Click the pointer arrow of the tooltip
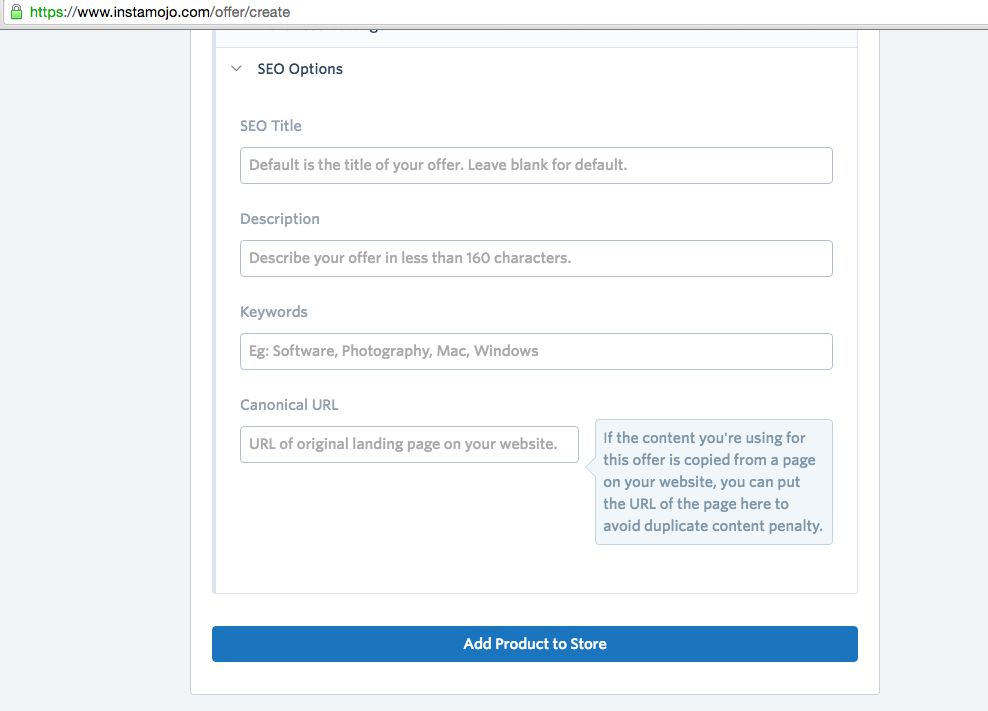 coord(591,463)
